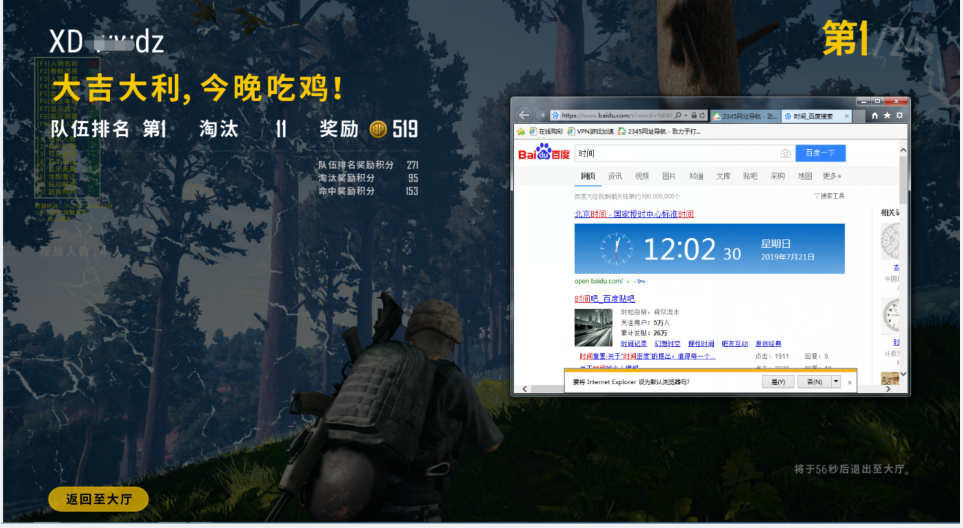Open the 北京时间 - 国家授时中心标准时间 link
This screenshot has width=963, height=528.
click(x=634, y=214)
